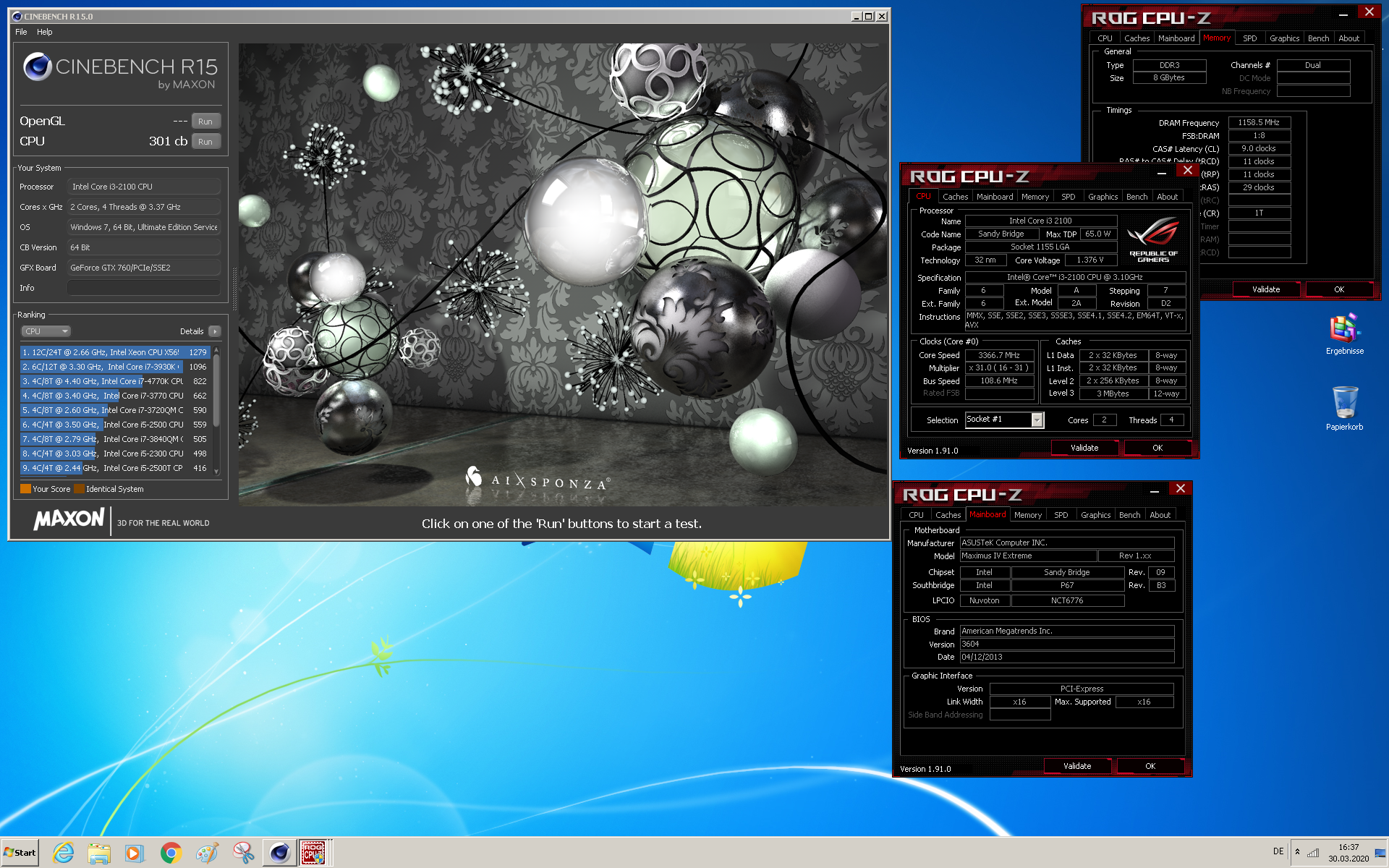Select ranking row Core i5-2300 498

pos(114,454)
